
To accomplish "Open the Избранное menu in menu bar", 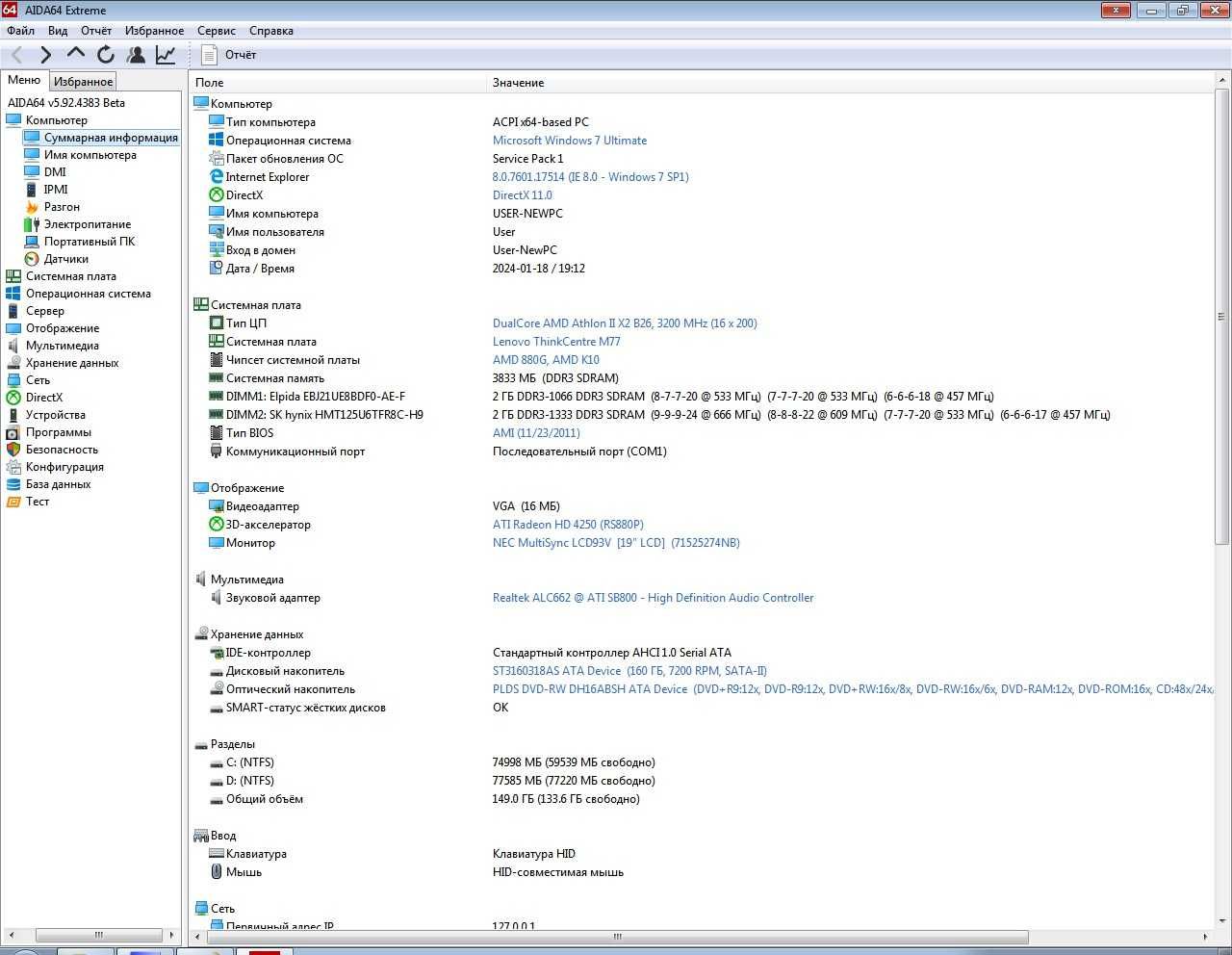I will pyautogui.click(x=154, y=31).
